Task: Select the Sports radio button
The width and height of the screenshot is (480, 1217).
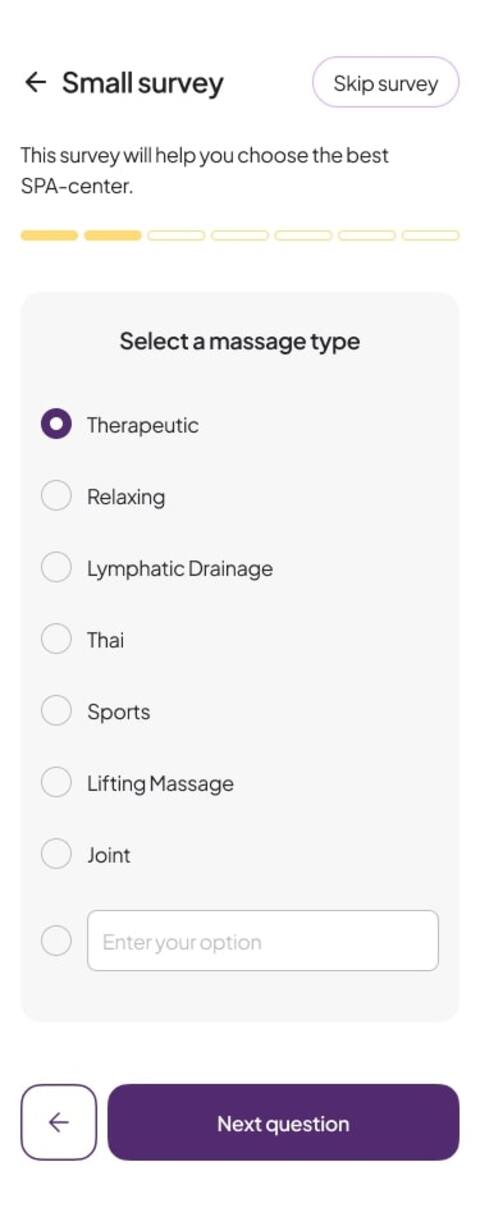Action: (56, 711)
